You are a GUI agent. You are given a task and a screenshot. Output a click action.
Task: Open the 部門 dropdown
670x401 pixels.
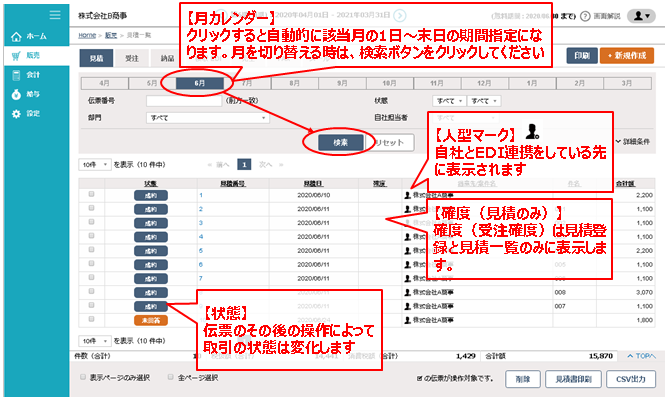point(208,118)
